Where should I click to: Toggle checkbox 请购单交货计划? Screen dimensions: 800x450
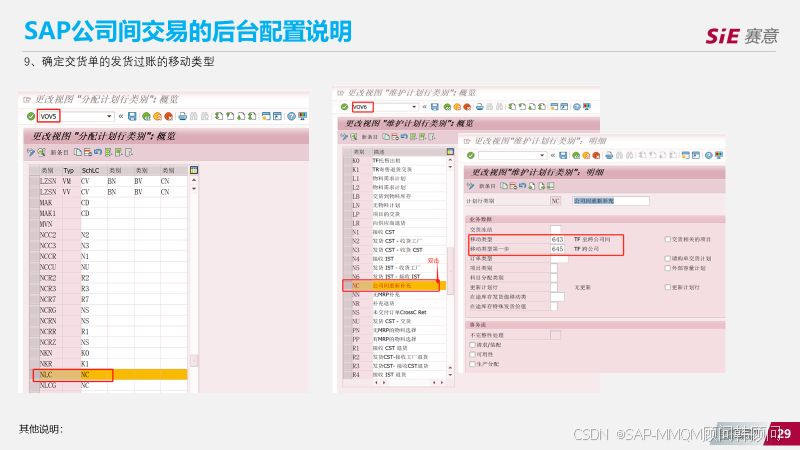tap(667, 258)
